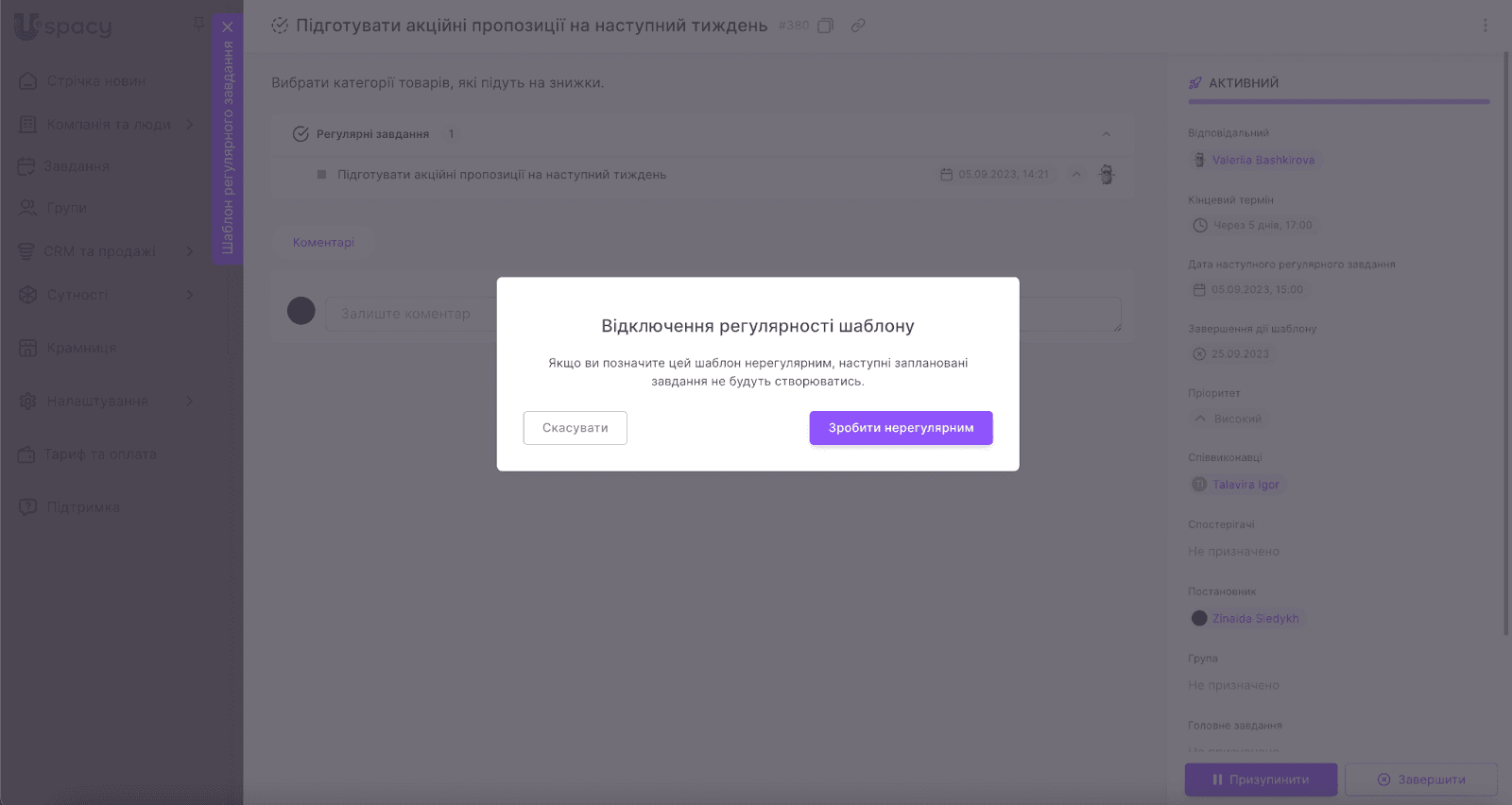Toggle the task status square checkbox
Screen dimensions: 1512x805
(321, 175)
